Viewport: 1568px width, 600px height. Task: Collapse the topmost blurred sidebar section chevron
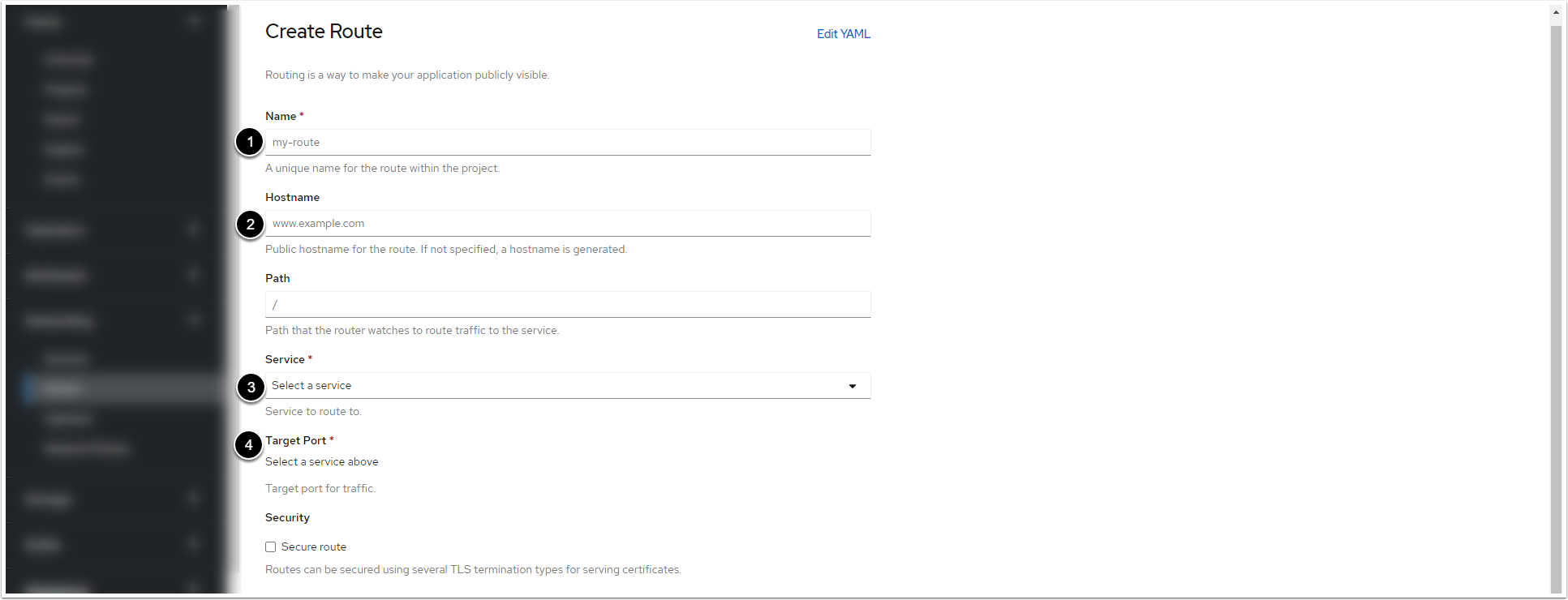pyautogui.click(x=193, y=21)
